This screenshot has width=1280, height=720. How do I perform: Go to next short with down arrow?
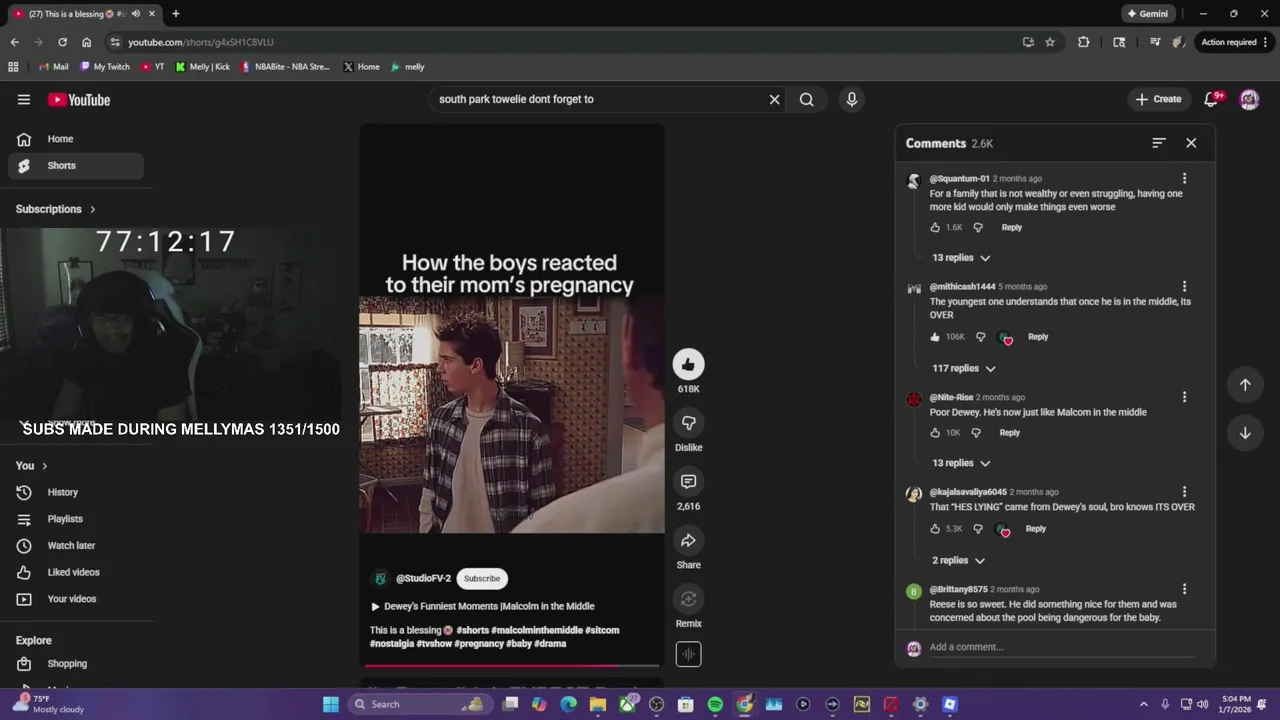click(x=1245, y=433)
